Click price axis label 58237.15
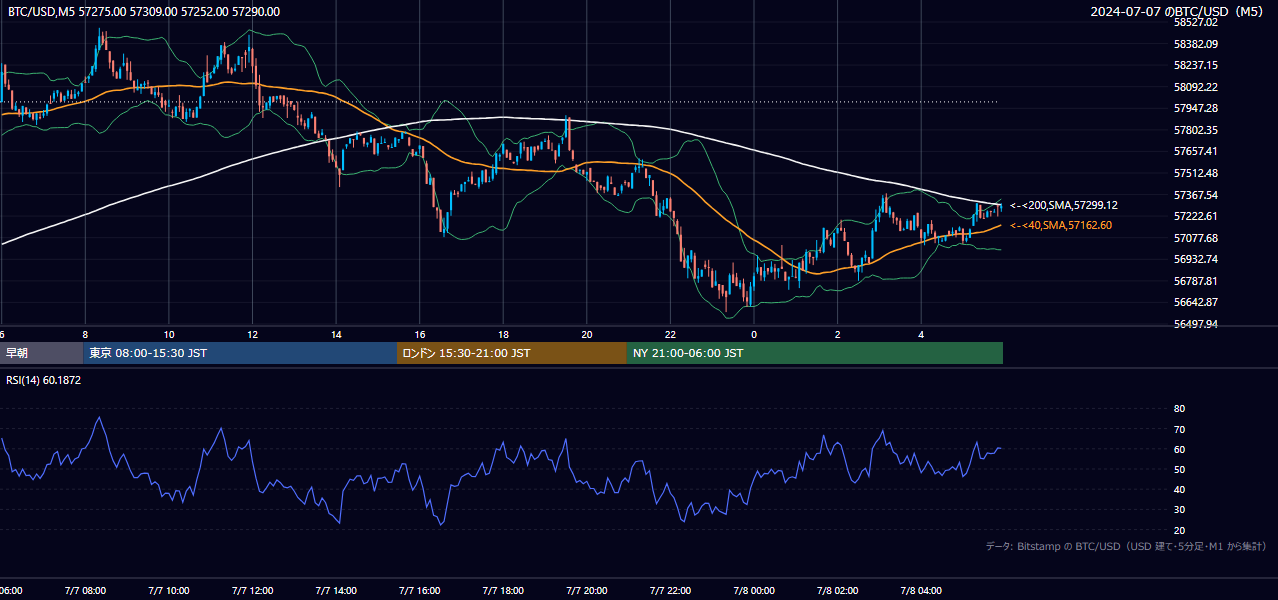 coord(1196,65)
